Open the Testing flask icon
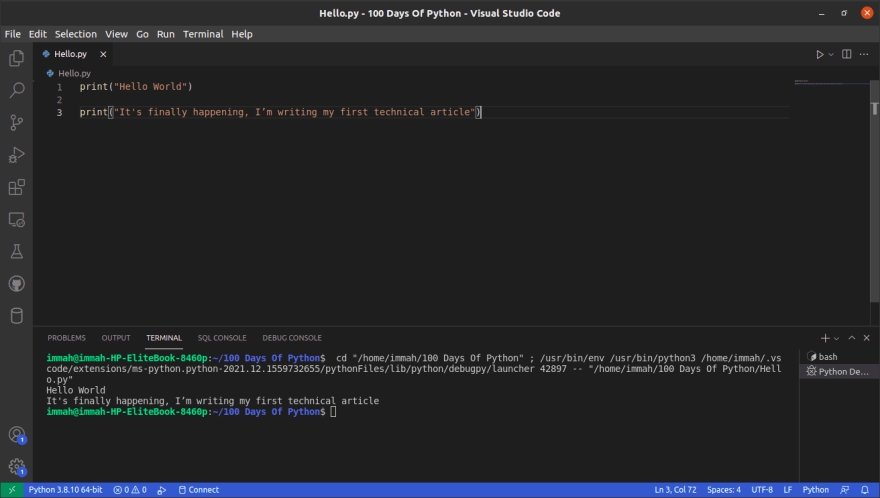 (17, 252)
